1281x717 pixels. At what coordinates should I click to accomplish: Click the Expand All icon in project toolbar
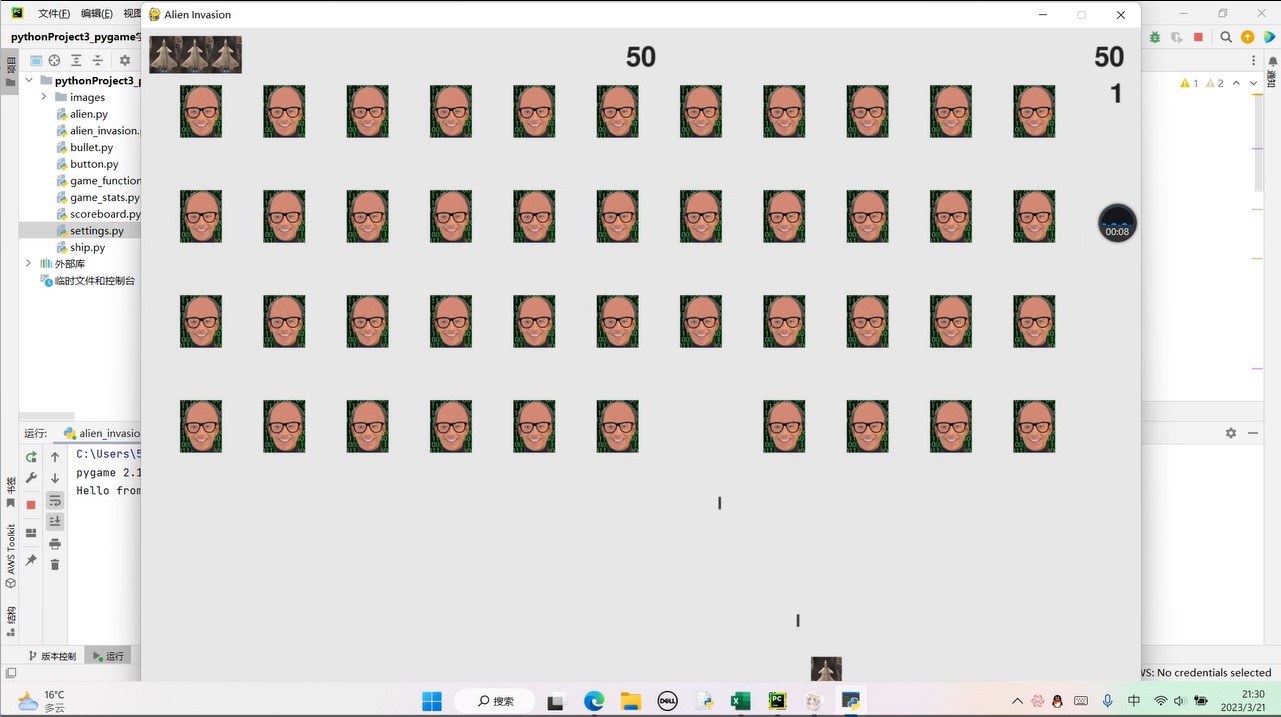click(76, 61)
